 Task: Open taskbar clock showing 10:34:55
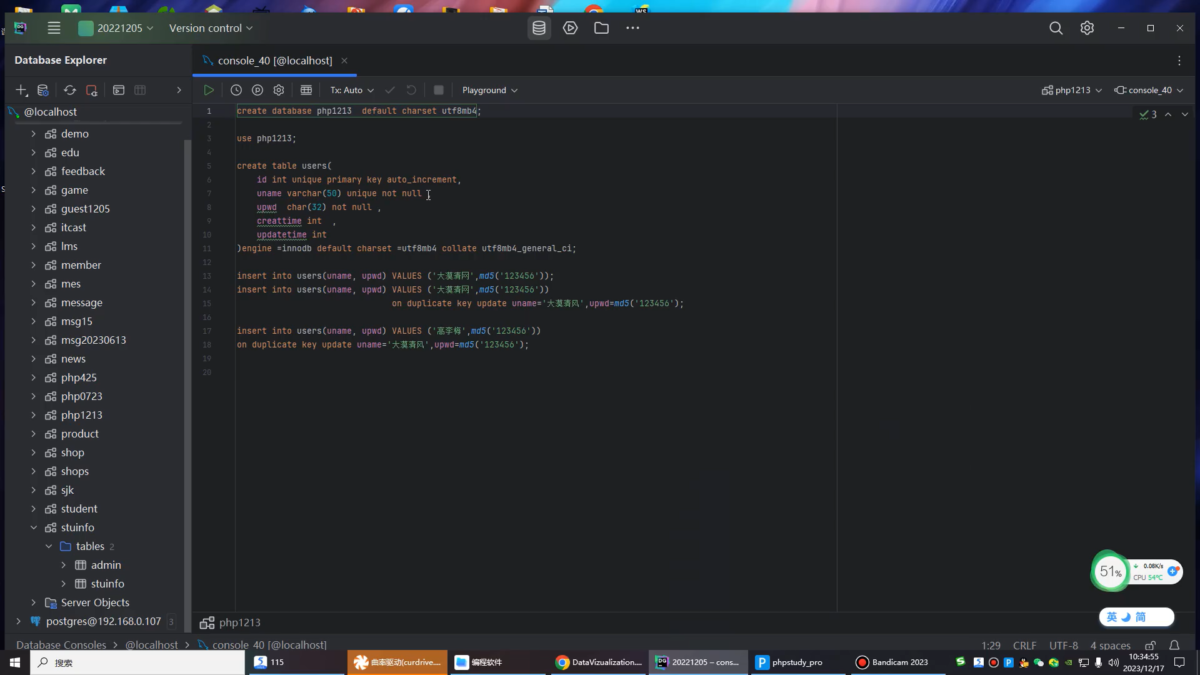(1142, 662)
